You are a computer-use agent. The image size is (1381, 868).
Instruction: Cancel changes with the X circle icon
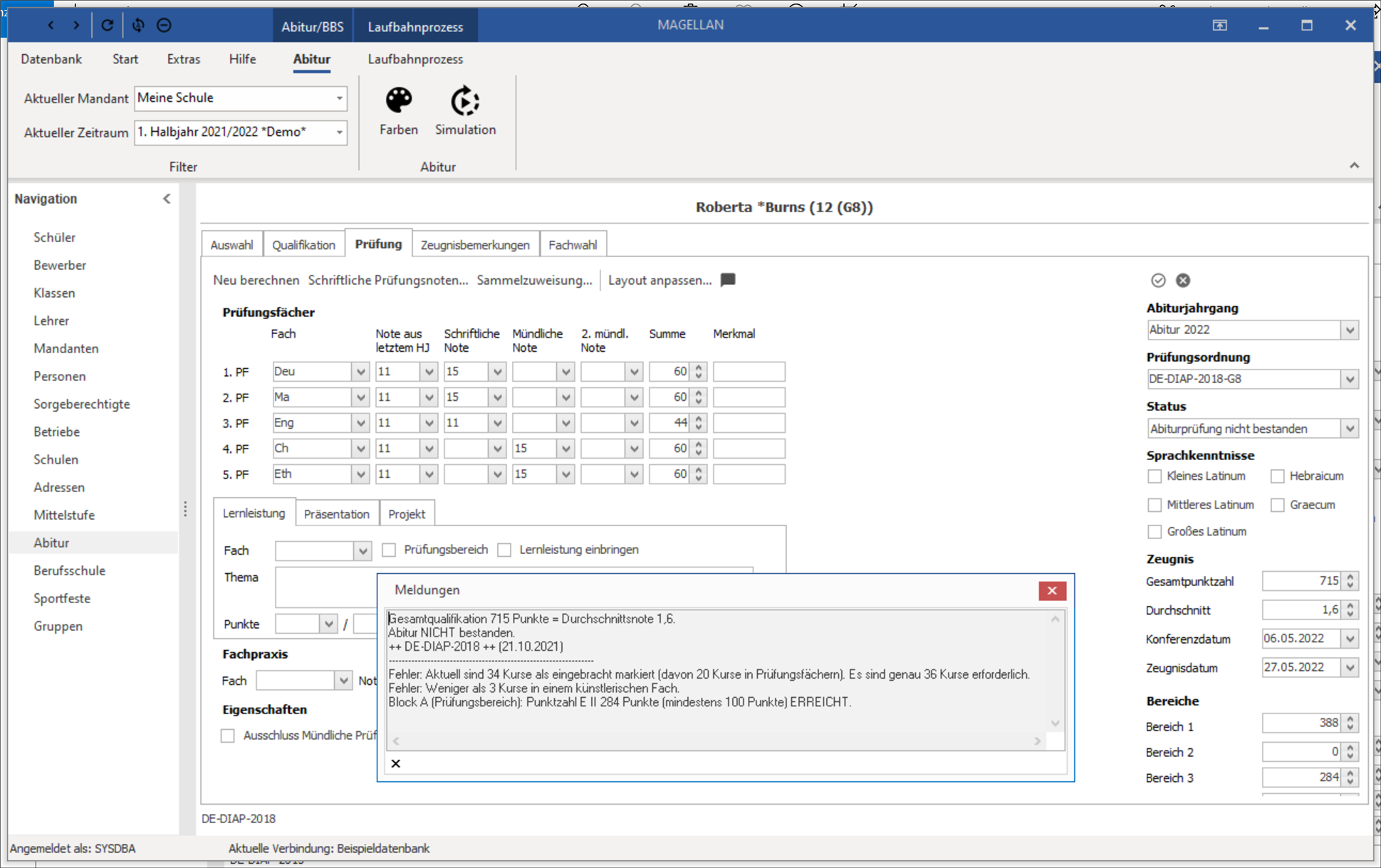point(1183,281)
